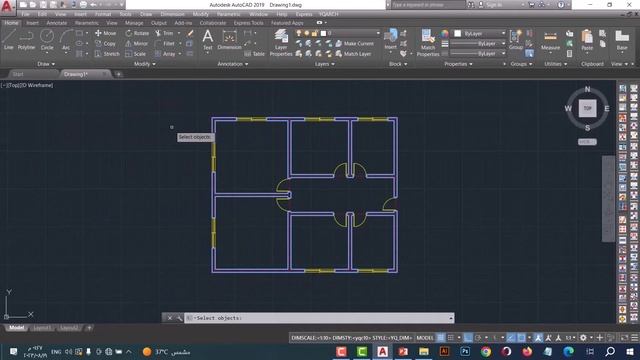Toggle clean screen mode in status bar

[x=624, y=338]
